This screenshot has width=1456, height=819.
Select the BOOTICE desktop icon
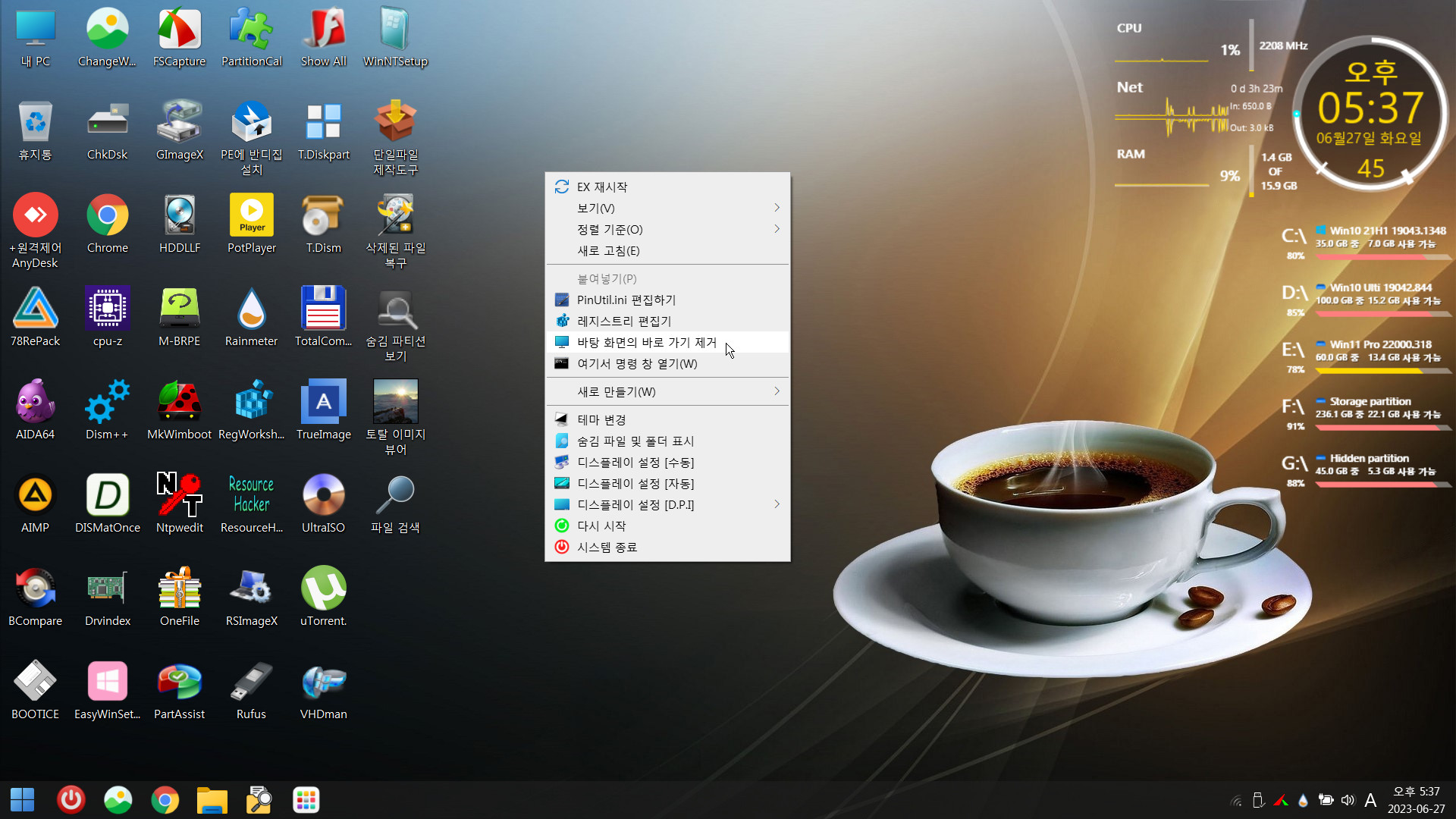35,691
